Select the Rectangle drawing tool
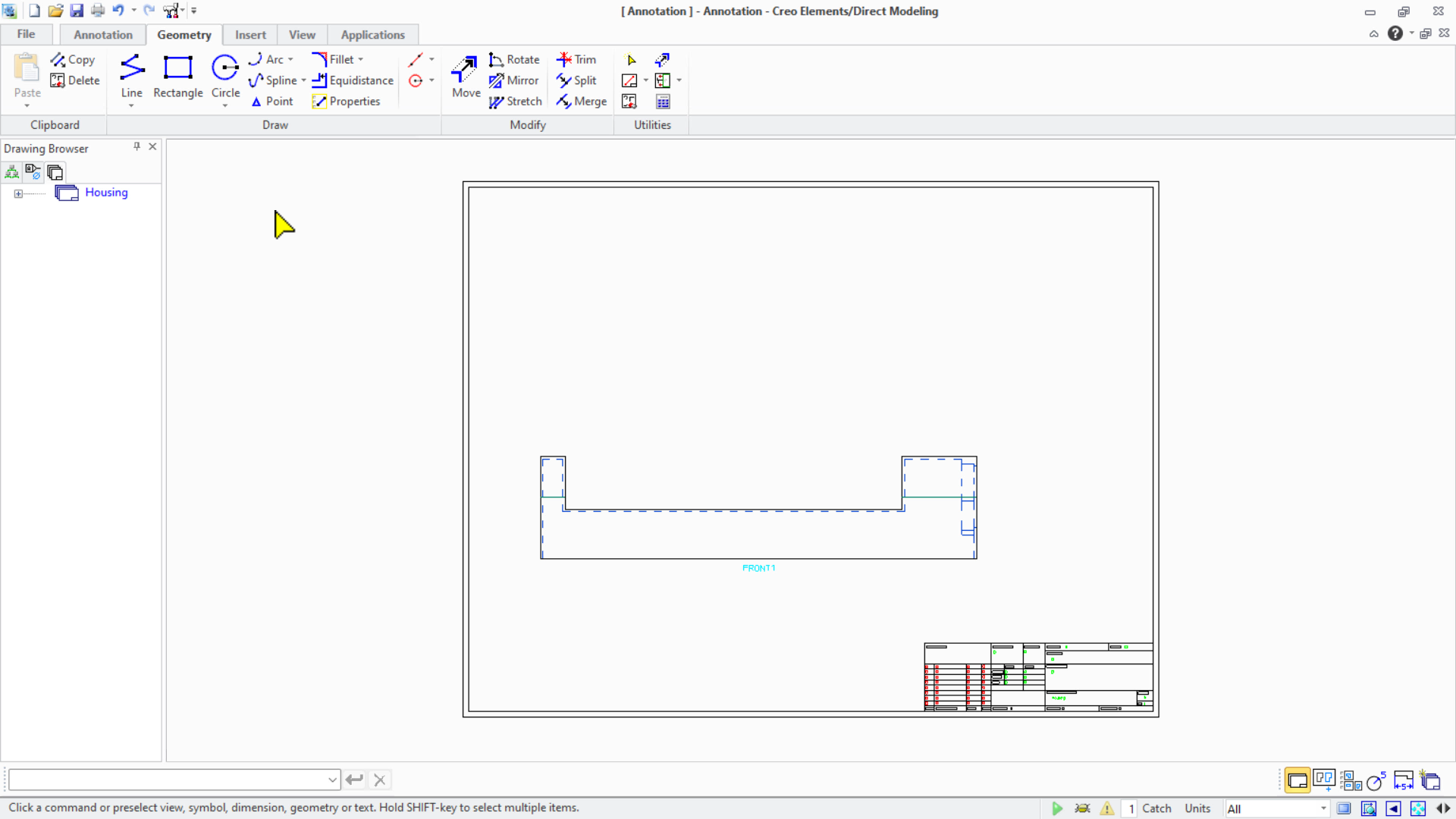This screenshot has height=819, width=1456. [x=178, y=77]
